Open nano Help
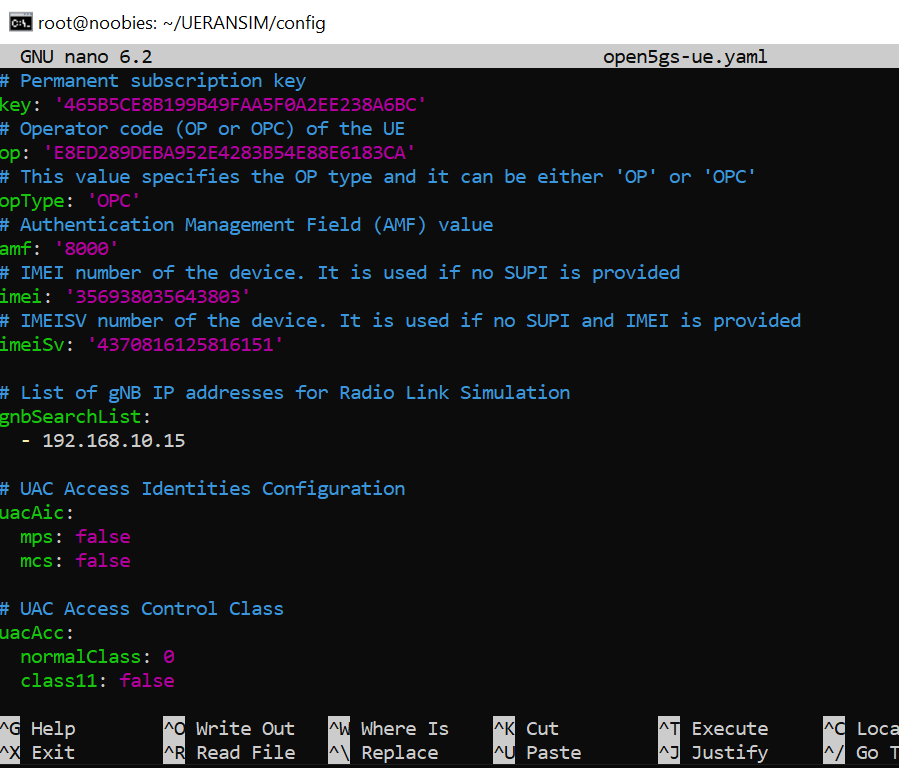899x768 pixels. (x=54, y=728)
